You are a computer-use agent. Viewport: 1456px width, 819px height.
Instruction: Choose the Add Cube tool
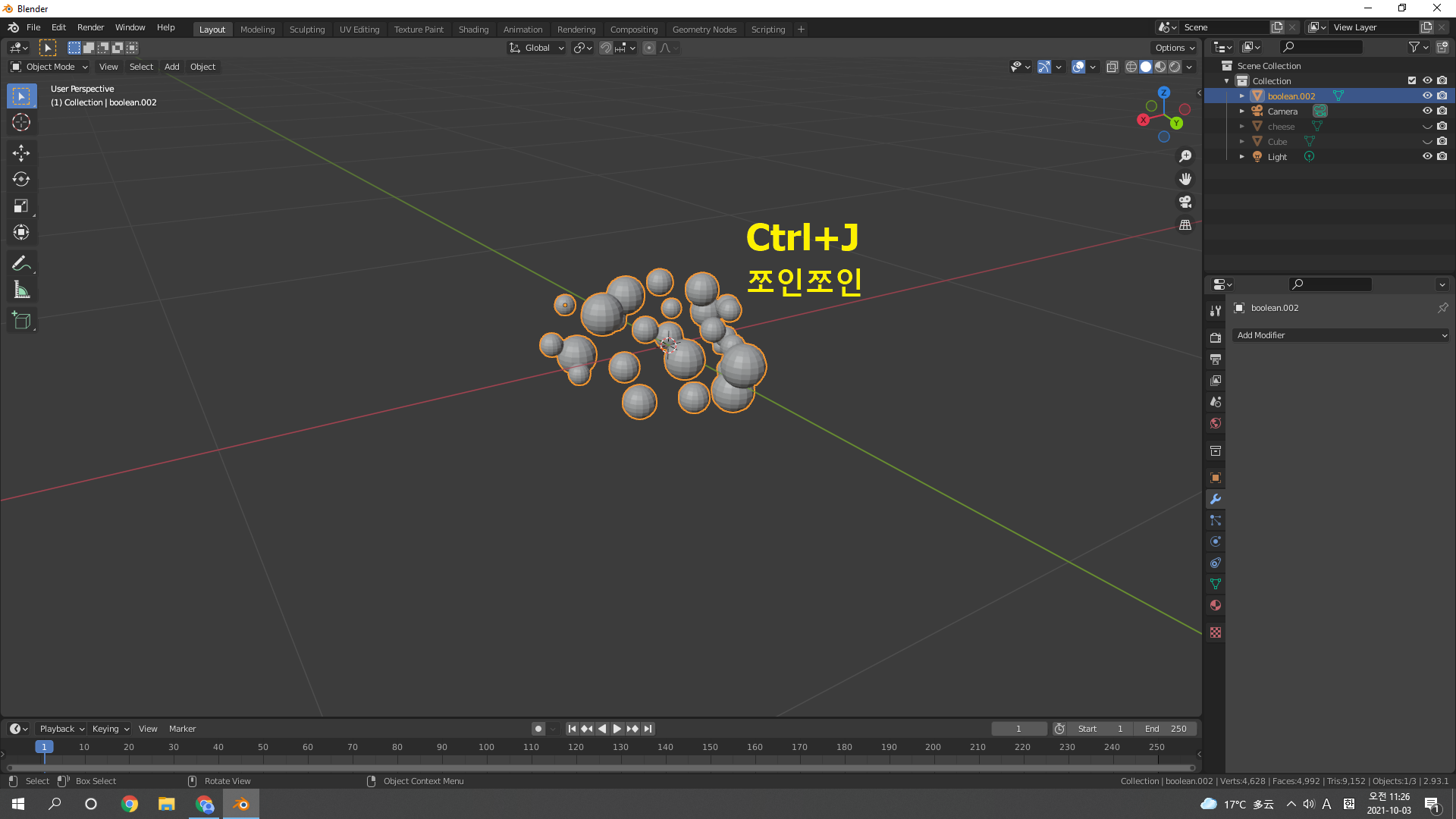pos(21,321)
